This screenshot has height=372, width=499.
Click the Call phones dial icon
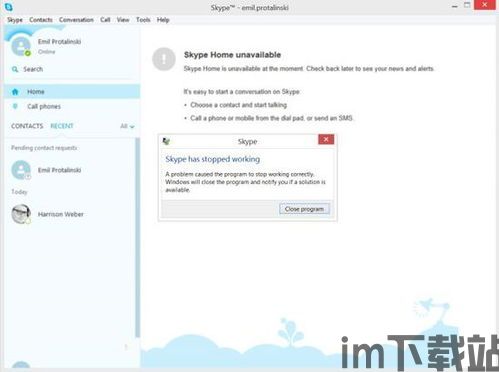pos(15,106)
